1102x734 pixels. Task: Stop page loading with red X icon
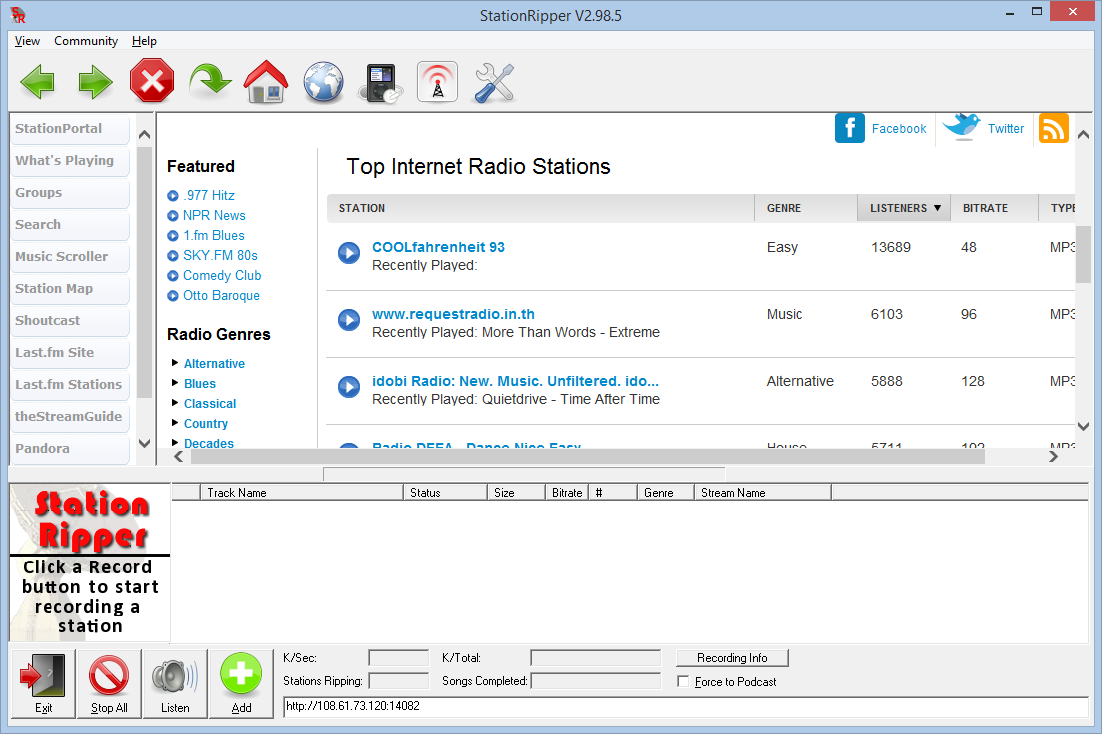(152, 81)
